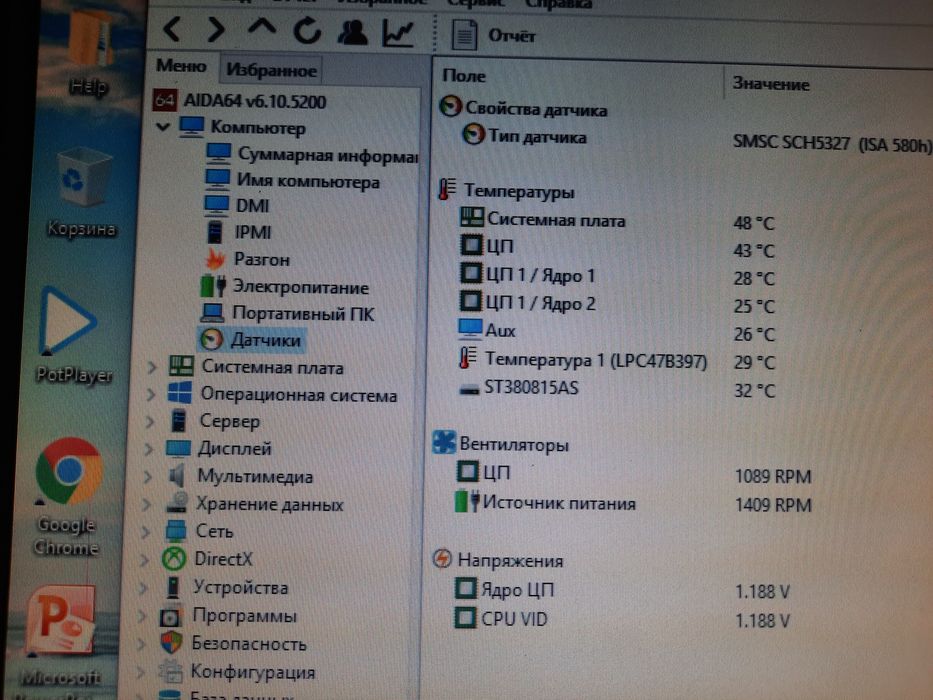Select the CPU VID chip icon
933x700 pixels.
465,617
